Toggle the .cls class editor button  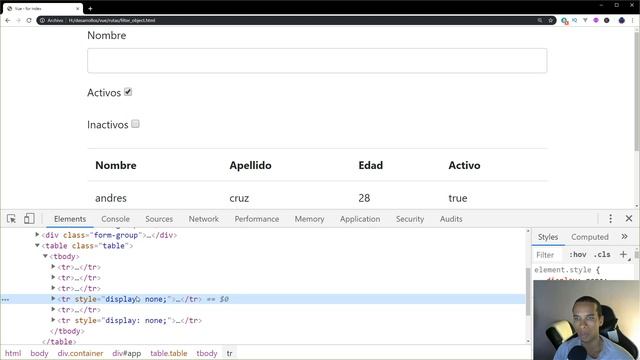point(602,255)
